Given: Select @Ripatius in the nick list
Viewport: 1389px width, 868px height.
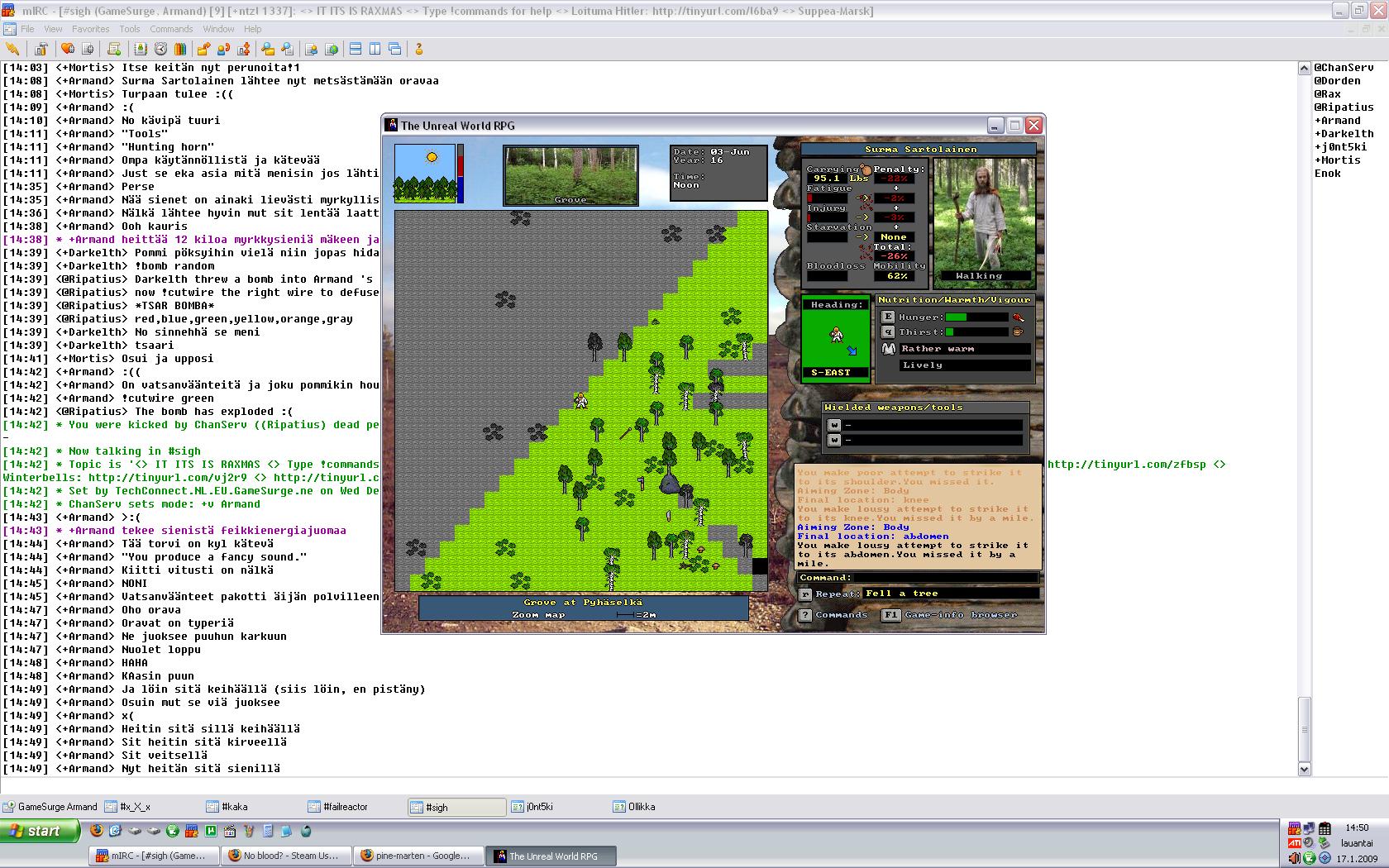Looking at the screenshot, I should 1344,107.
